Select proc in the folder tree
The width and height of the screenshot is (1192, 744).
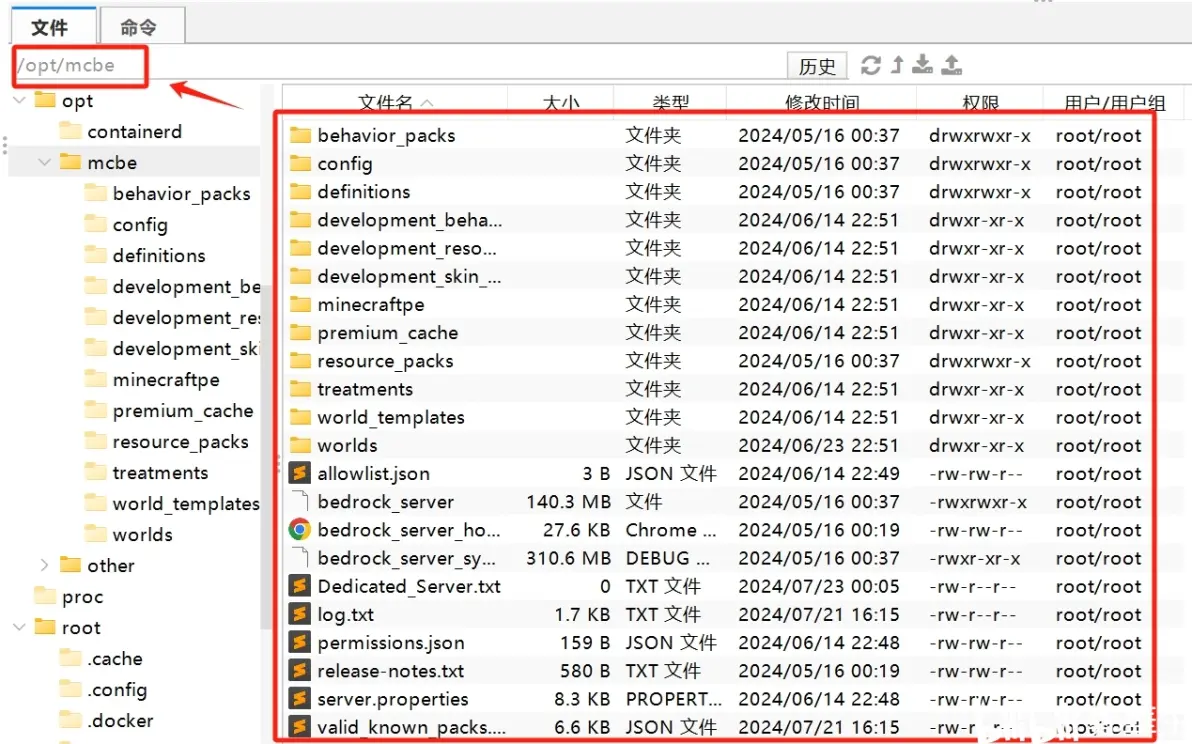(x=83, y=597)
